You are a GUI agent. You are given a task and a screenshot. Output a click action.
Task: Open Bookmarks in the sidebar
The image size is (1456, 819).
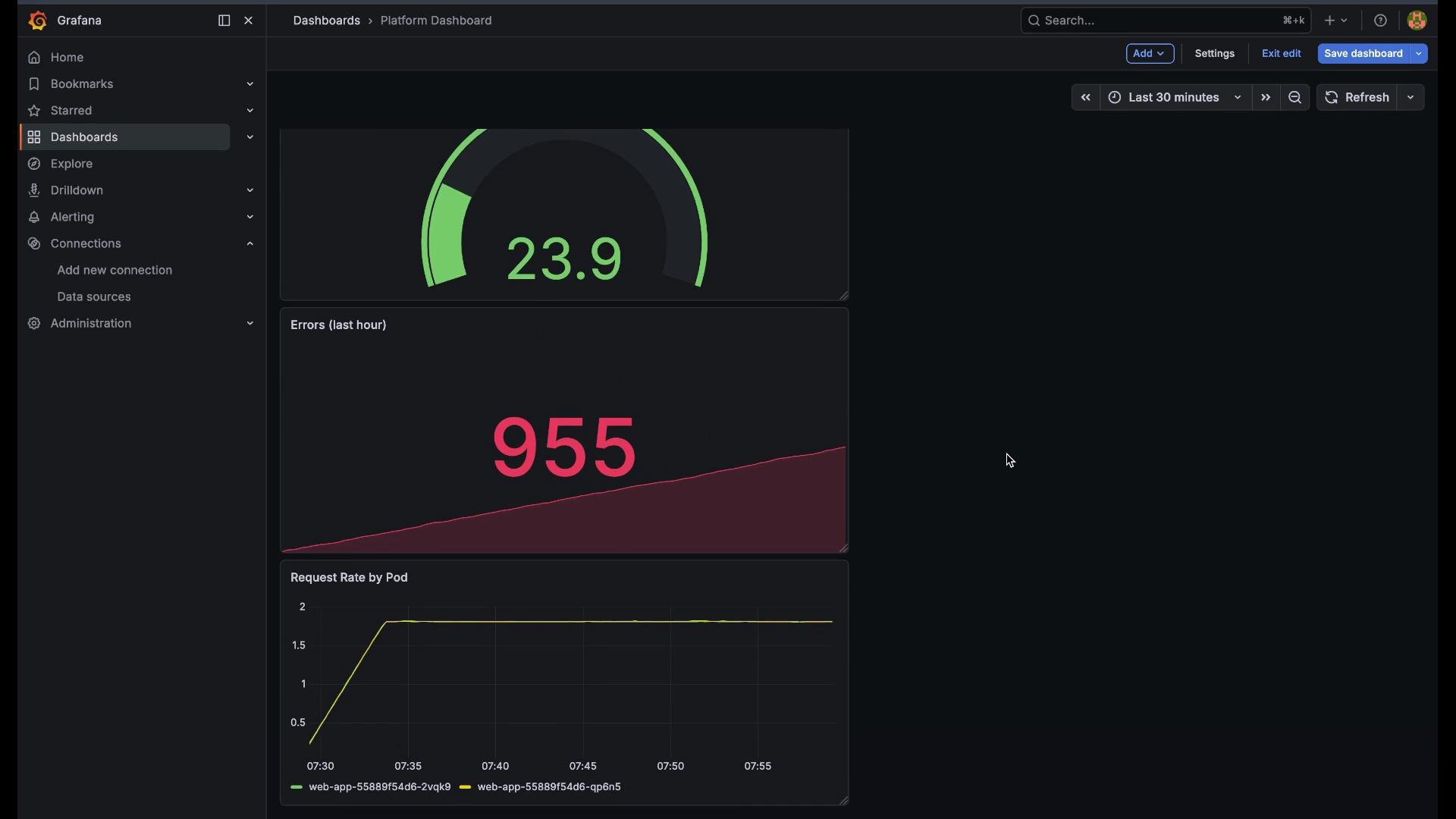[x=82, y=84]
